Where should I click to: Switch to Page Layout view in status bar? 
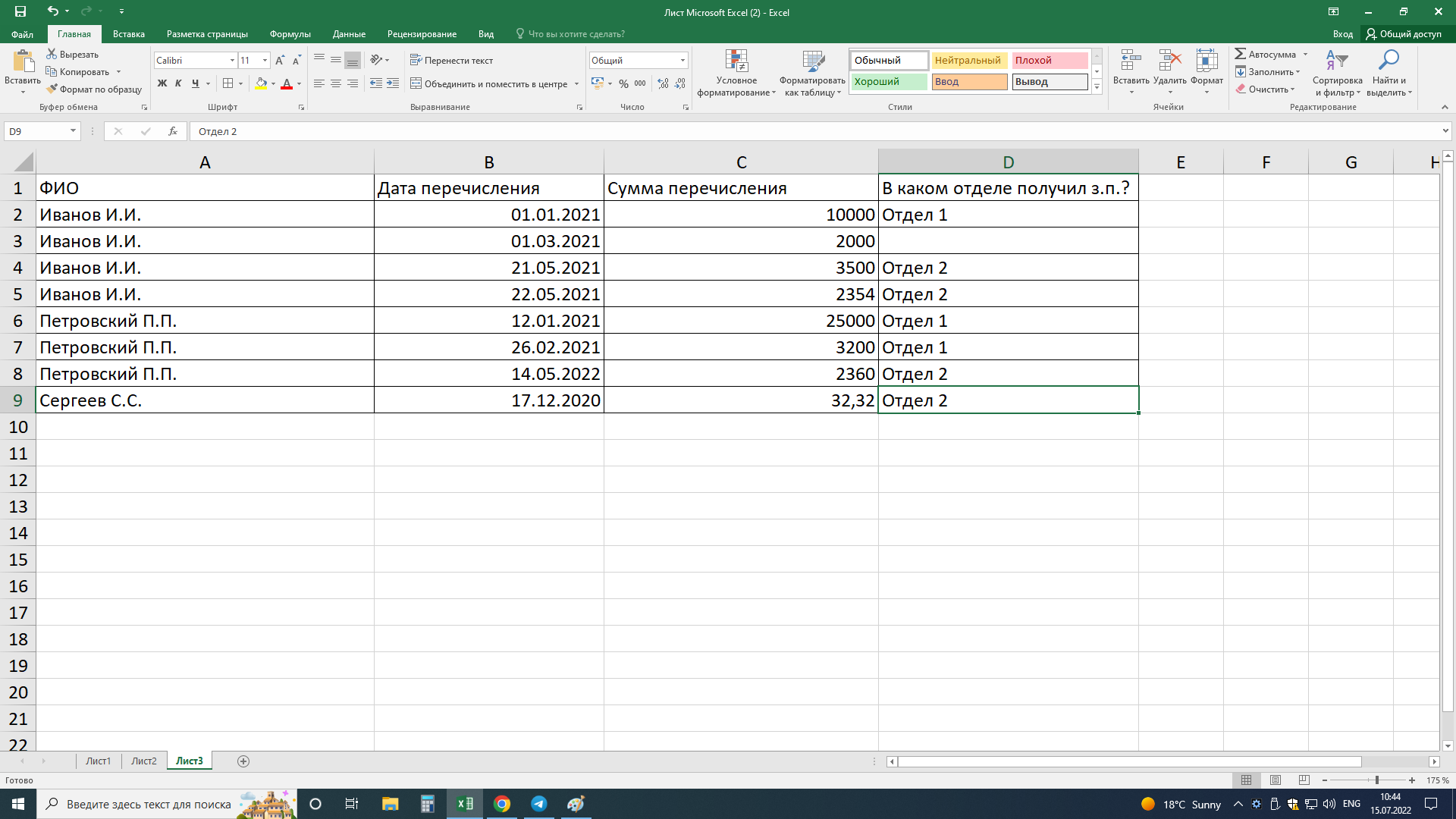pos(1276,780)
